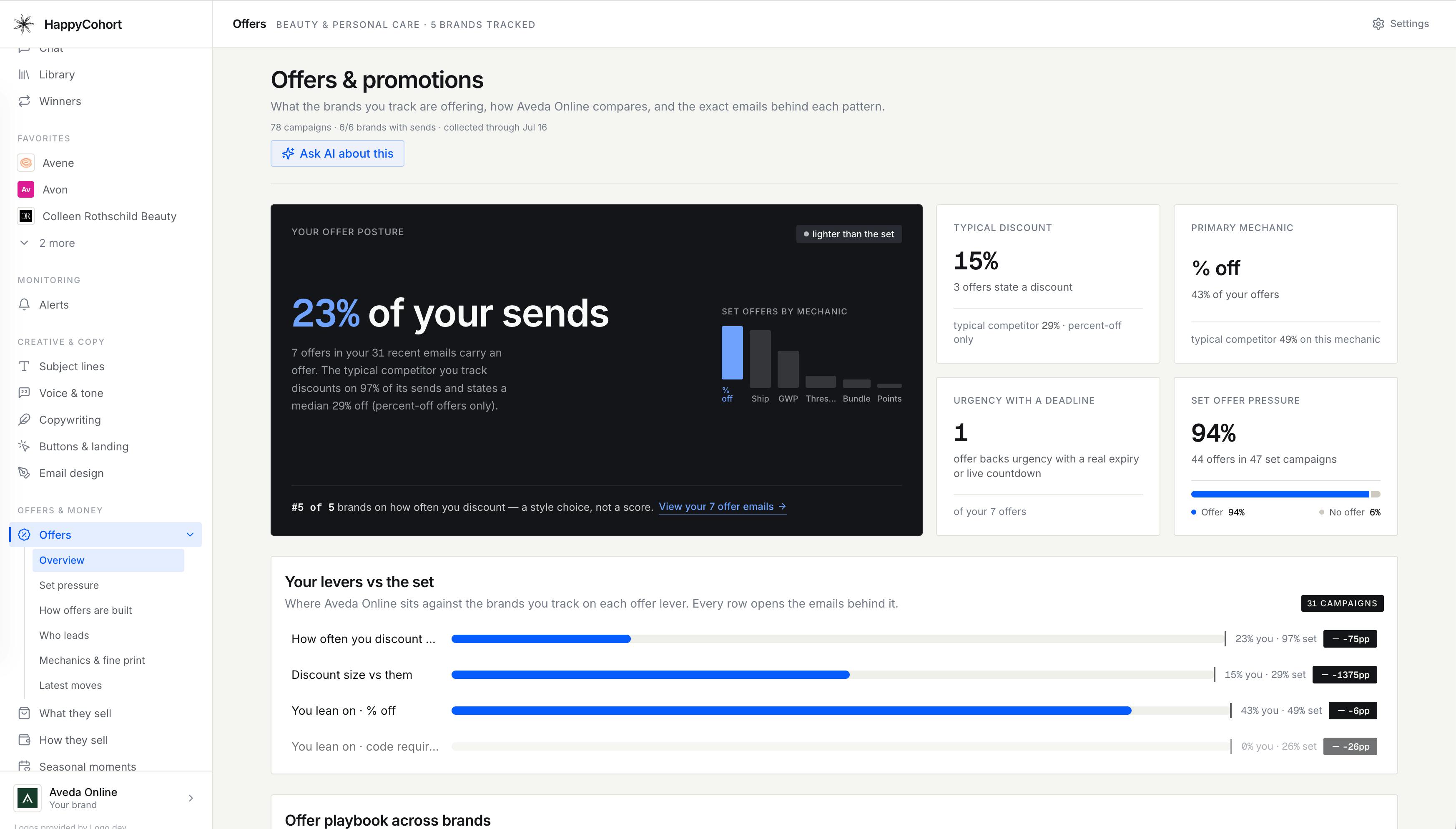Open the Alerts bell icon
The width and height of the screenshot is (1456, 829).
24,304
